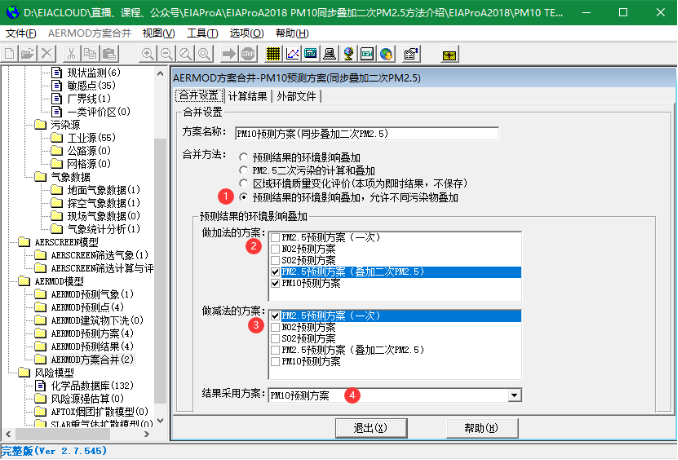Check NO2预测方案 in 做加法的方案 list
This screenshot has width=678, height=460.
pyautogui.click(x=275, y=249)
